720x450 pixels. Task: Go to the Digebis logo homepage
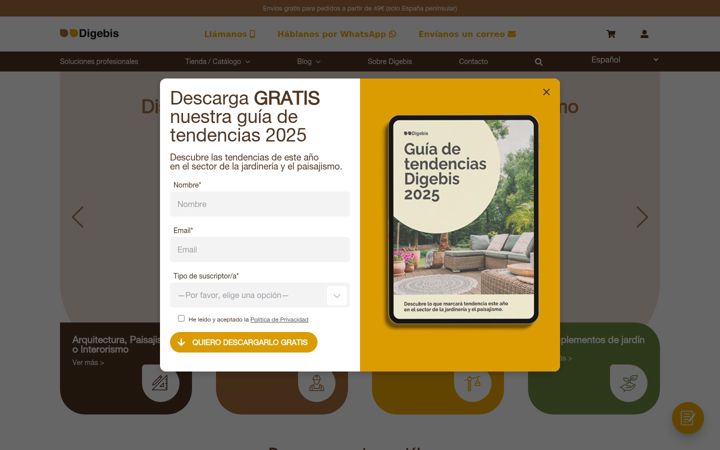pyautogui.click(x=89, y=34)
